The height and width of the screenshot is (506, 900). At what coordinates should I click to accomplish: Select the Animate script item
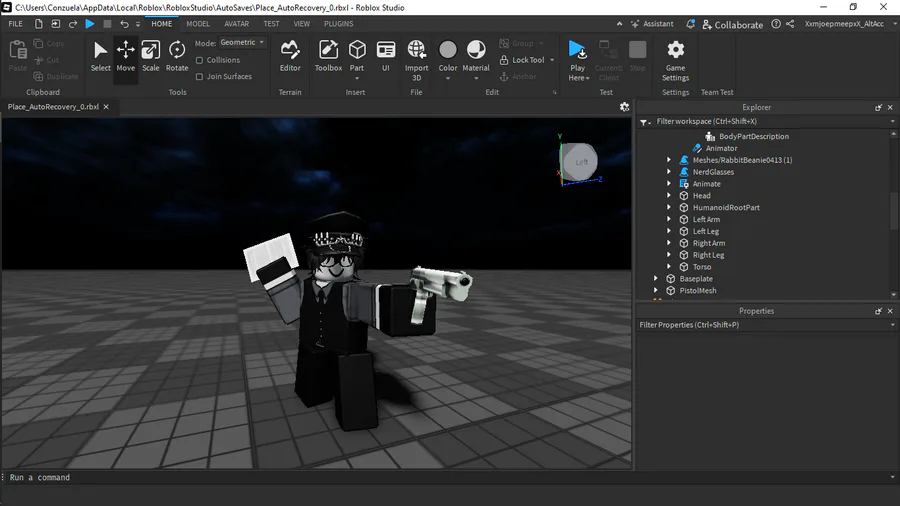point(707,184)
